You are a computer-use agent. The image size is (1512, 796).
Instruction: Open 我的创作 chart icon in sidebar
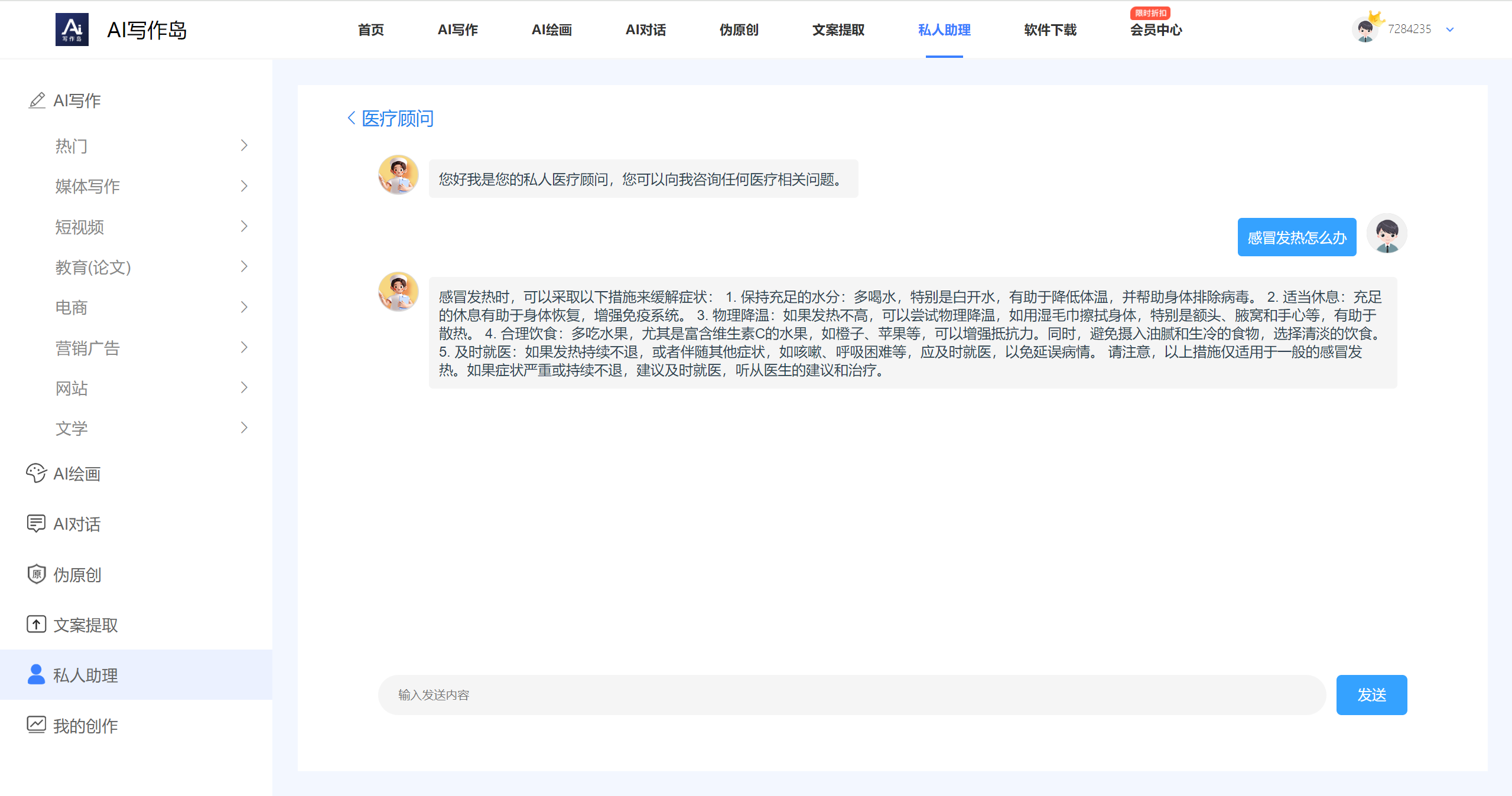(37, 725)
